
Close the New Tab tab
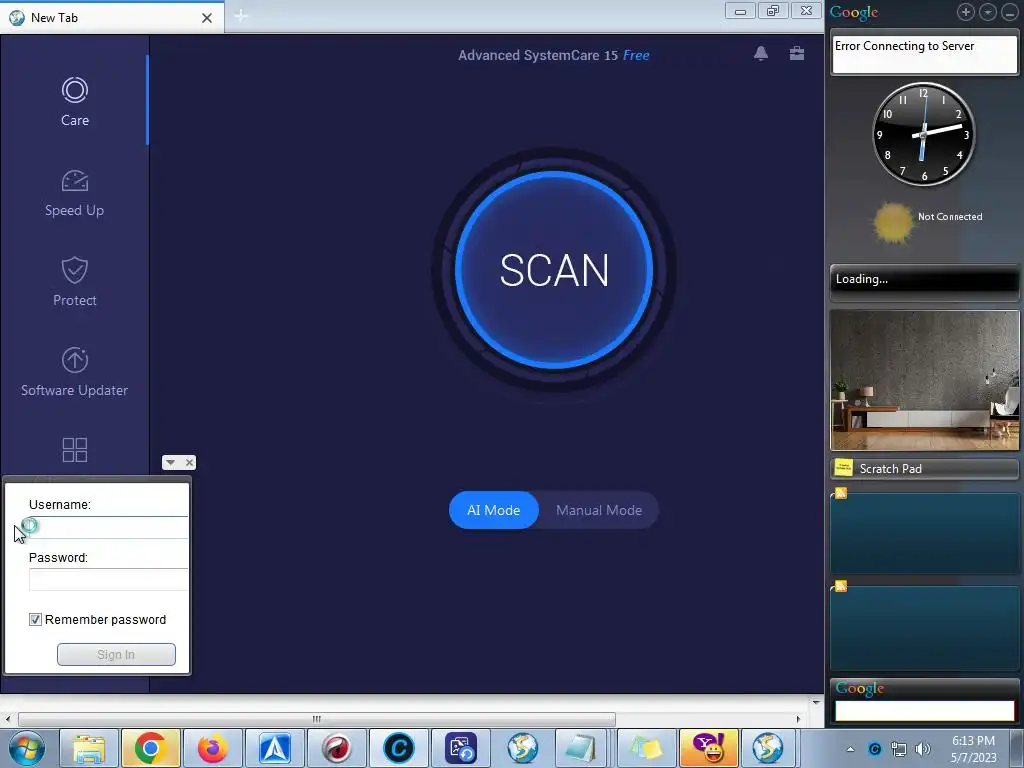pos(207,18)
